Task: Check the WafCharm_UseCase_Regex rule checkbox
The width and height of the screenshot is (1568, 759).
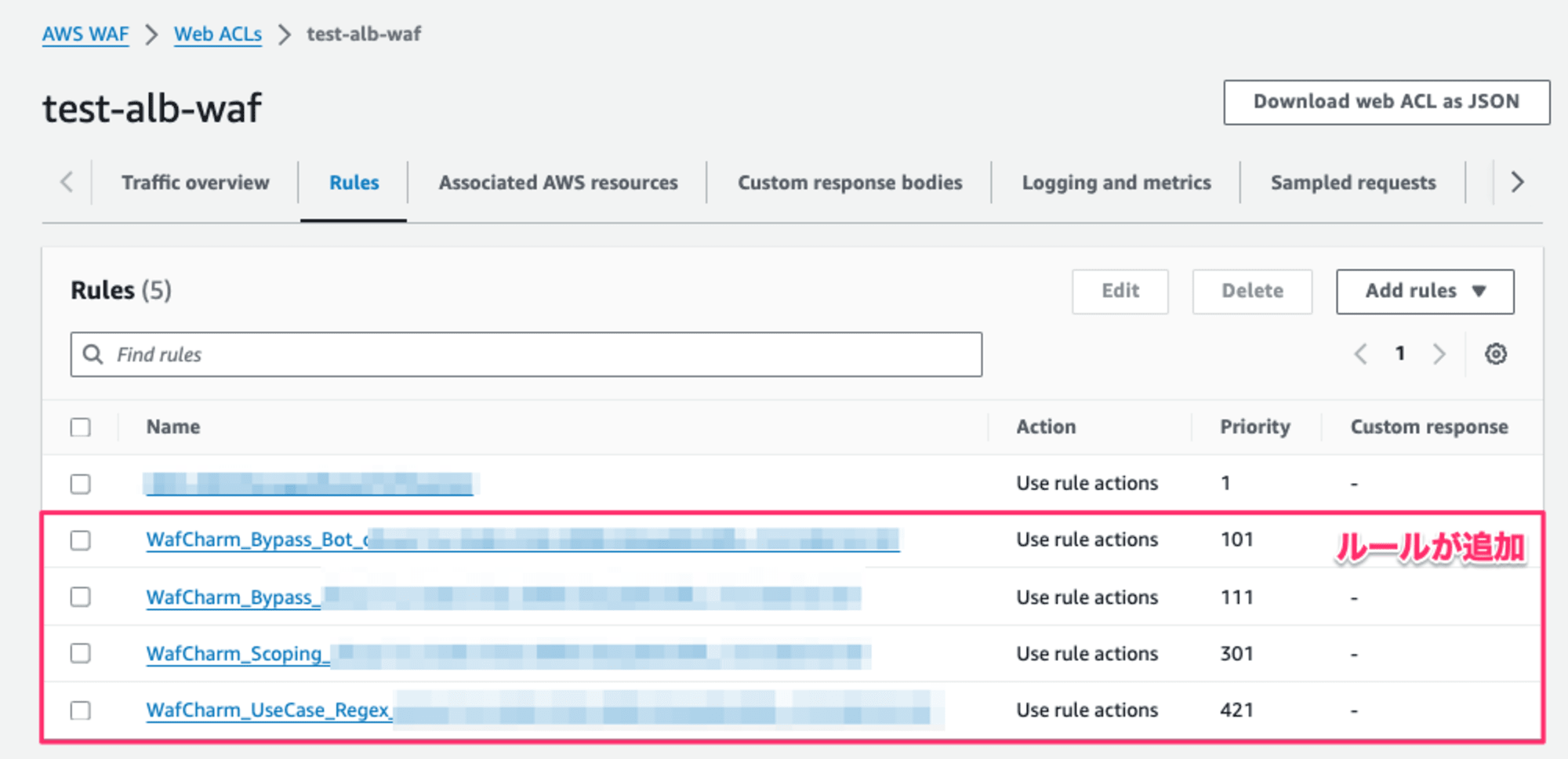Action: click(x=80, y=710)
